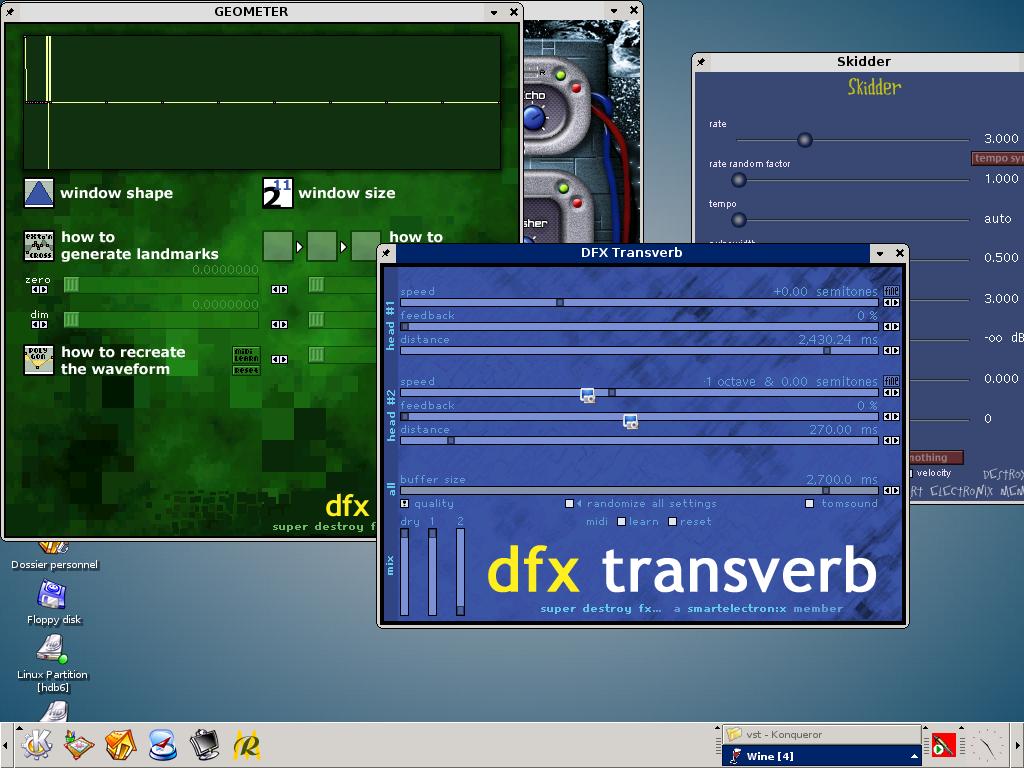Image resolution: width=1024 pixels, height=768 pixels.
Task: Click the mix 2 vertical slider in Transverb
Action: [460, 571]
